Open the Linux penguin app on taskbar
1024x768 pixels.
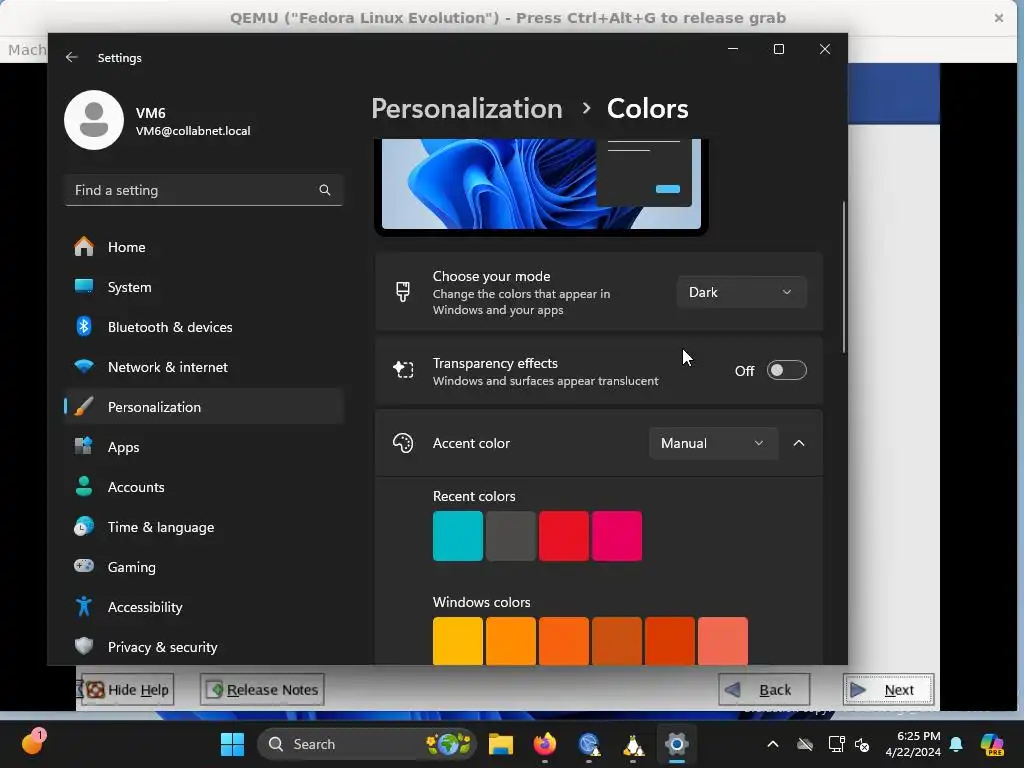pos(633,745)
